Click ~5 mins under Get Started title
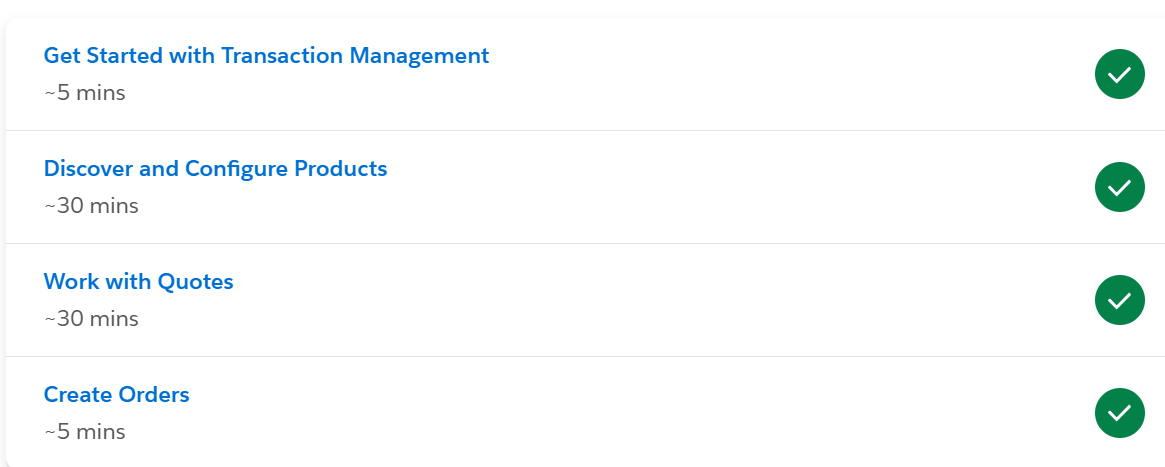The width and height of the screenshot is (1165, 467). click(x=85, y=94)
